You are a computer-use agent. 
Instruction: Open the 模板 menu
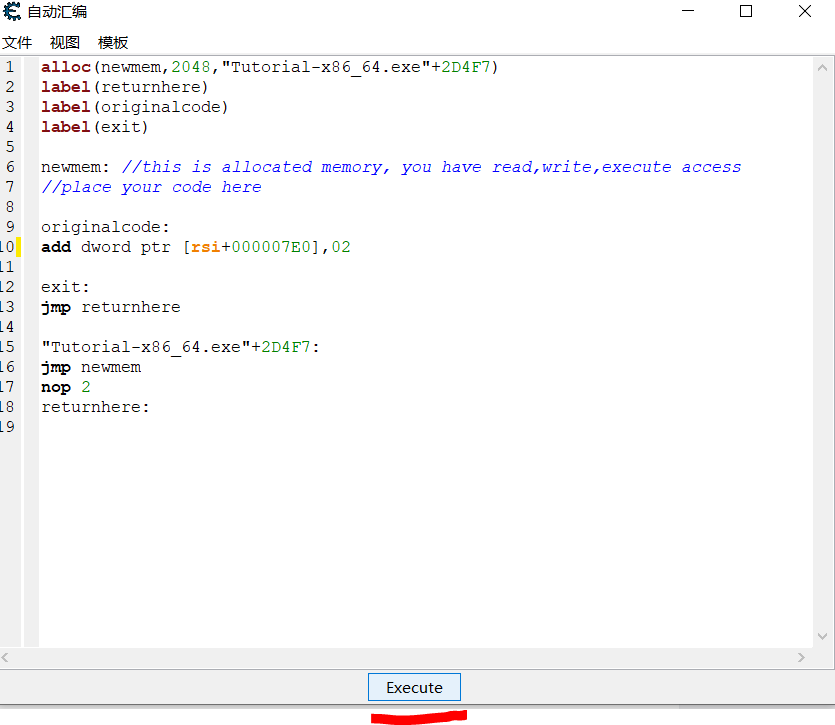113,43
